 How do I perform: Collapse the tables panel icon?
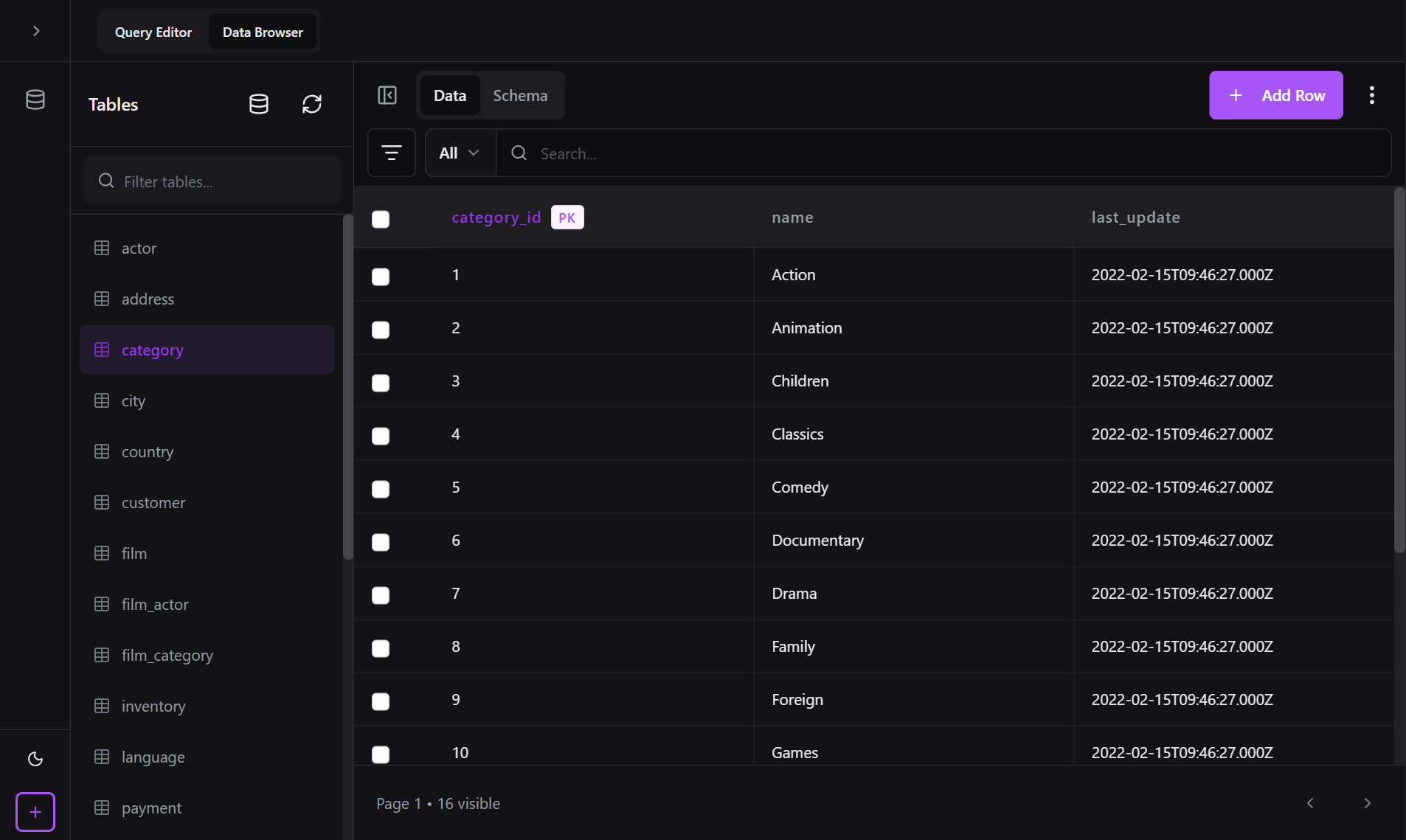point(387,95)
